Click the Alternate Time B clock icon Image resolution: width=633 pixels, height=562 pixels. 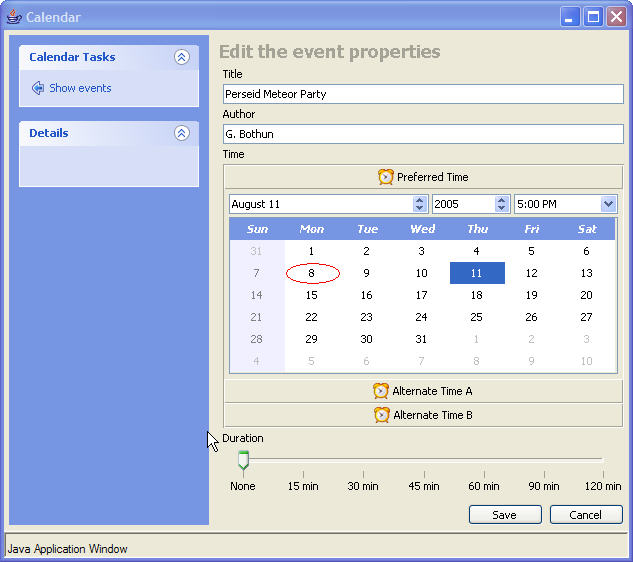(x=381, y=415)
